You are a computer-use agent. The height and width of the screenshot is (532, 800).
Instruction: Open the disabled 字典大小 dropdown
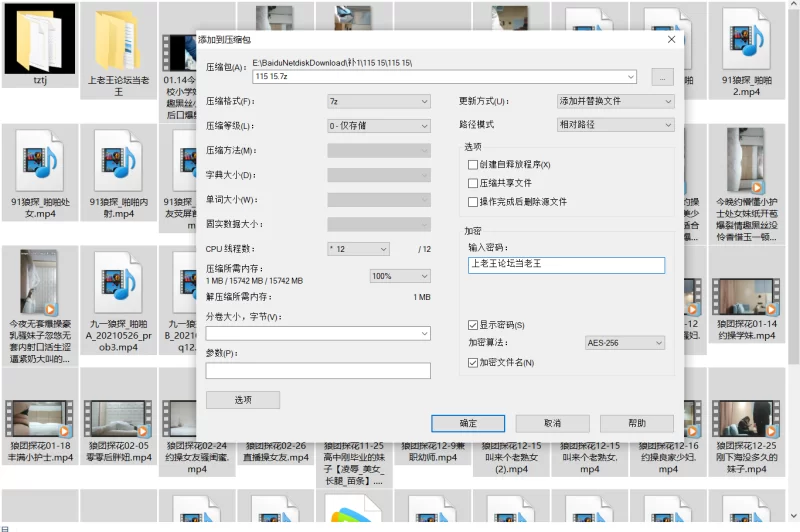coord(379,175)
